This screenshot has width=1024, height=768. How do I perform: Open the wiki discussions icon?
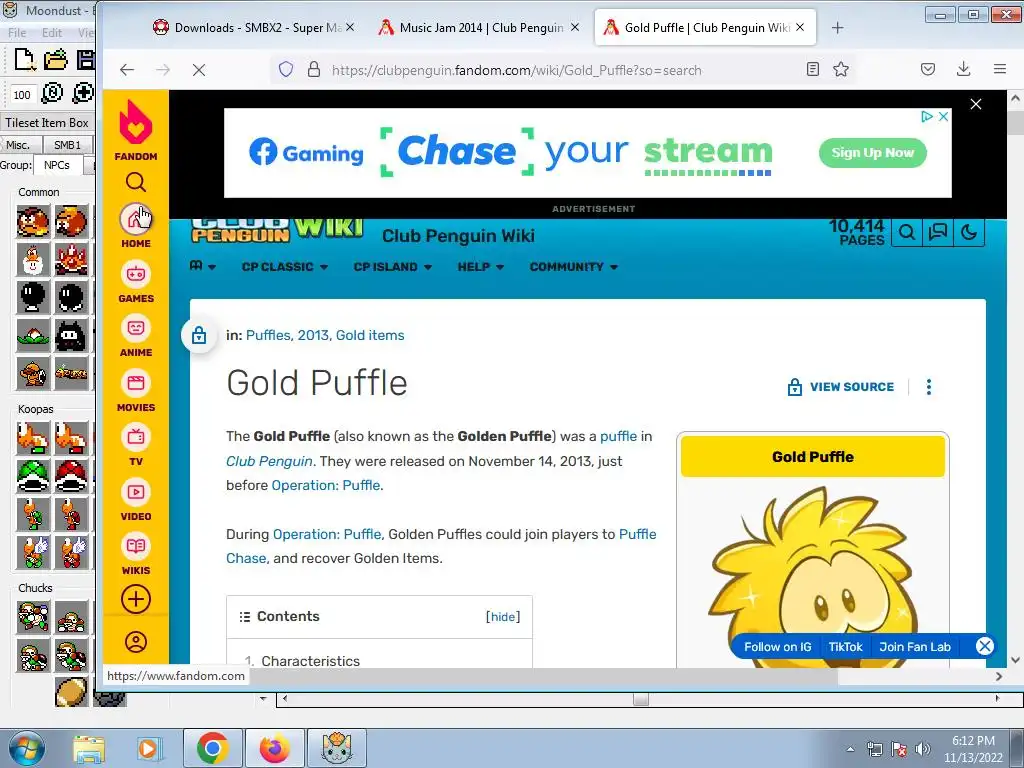(x=938, y=232)
